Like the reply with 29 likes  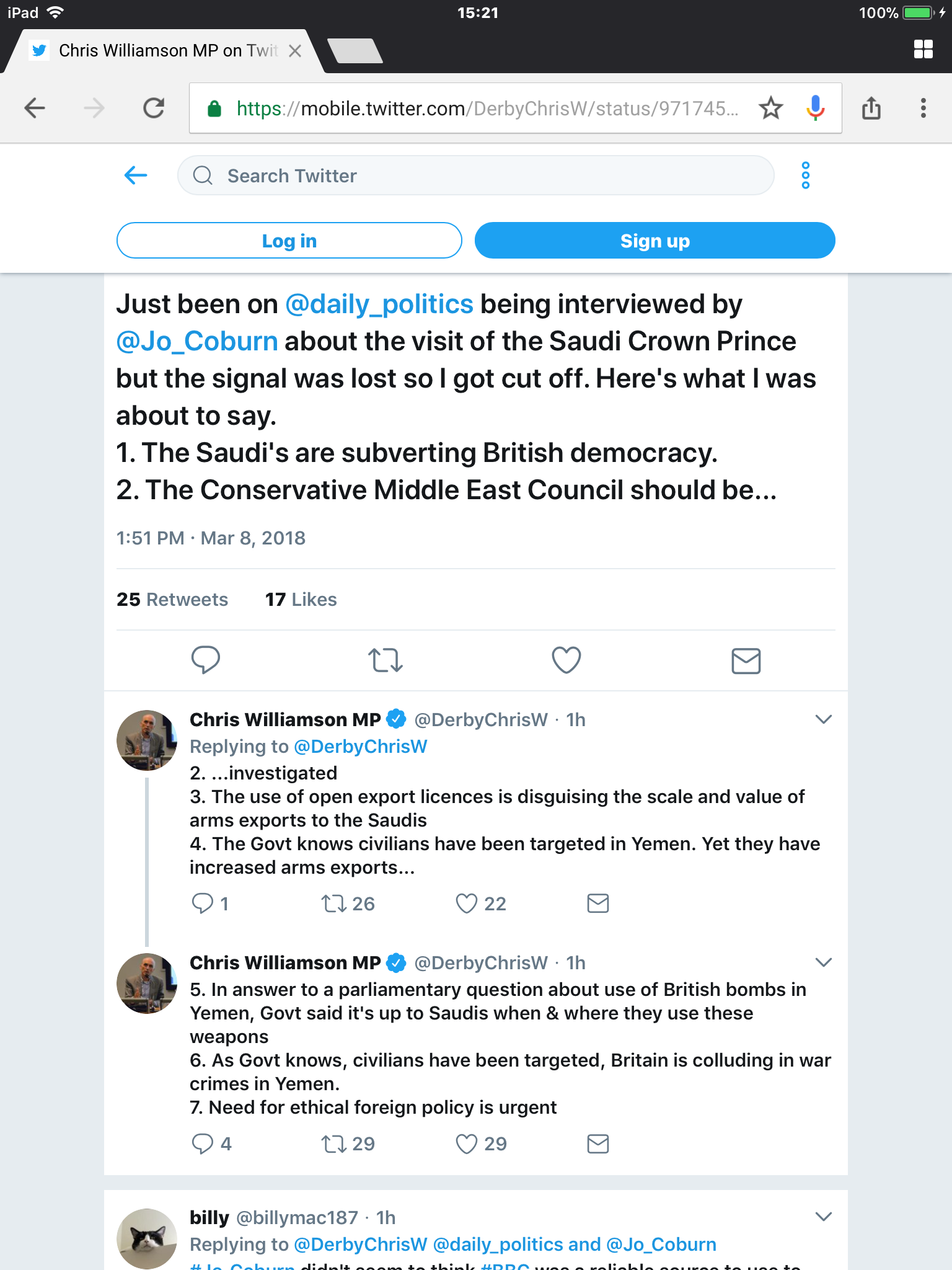(x=467, y=1143)
